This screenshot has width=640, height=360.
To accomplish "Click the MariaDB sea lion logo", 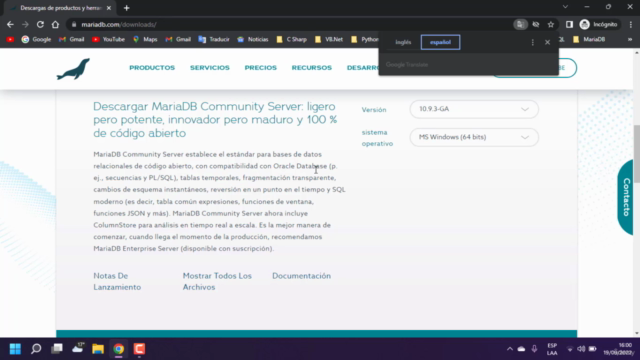I will [x=73, y=69].
